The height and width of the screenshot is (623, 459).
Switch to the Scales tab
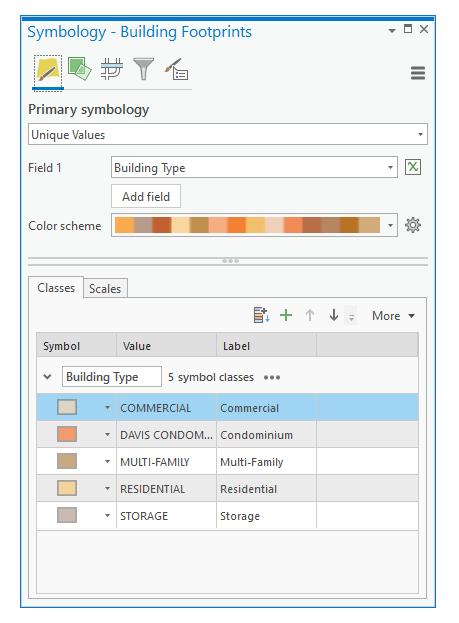(105, 288)
